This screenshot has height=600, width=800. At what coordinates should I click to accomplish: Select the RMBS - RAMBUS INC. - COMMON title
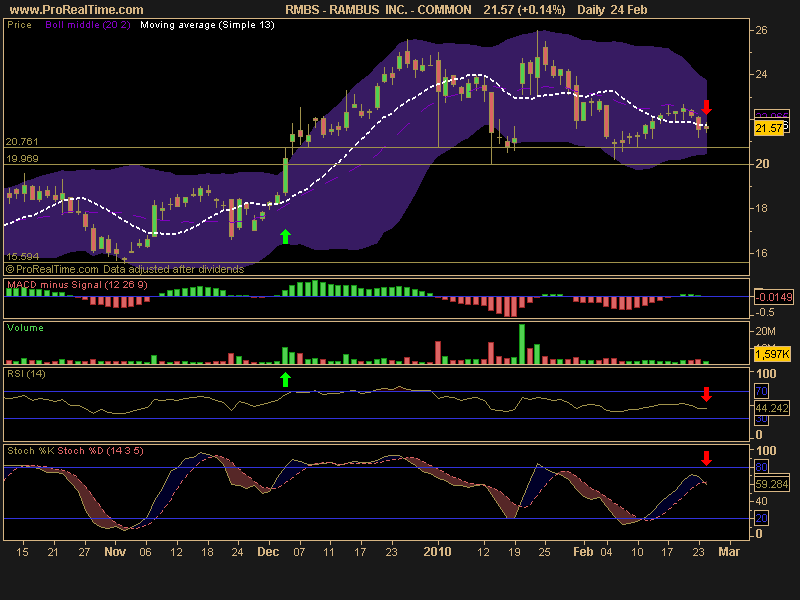(378, 10)
